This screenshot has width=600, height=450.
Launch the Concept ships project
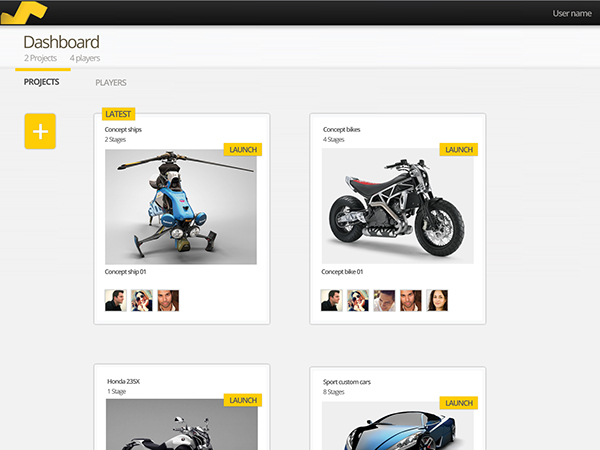pos(243,150)
